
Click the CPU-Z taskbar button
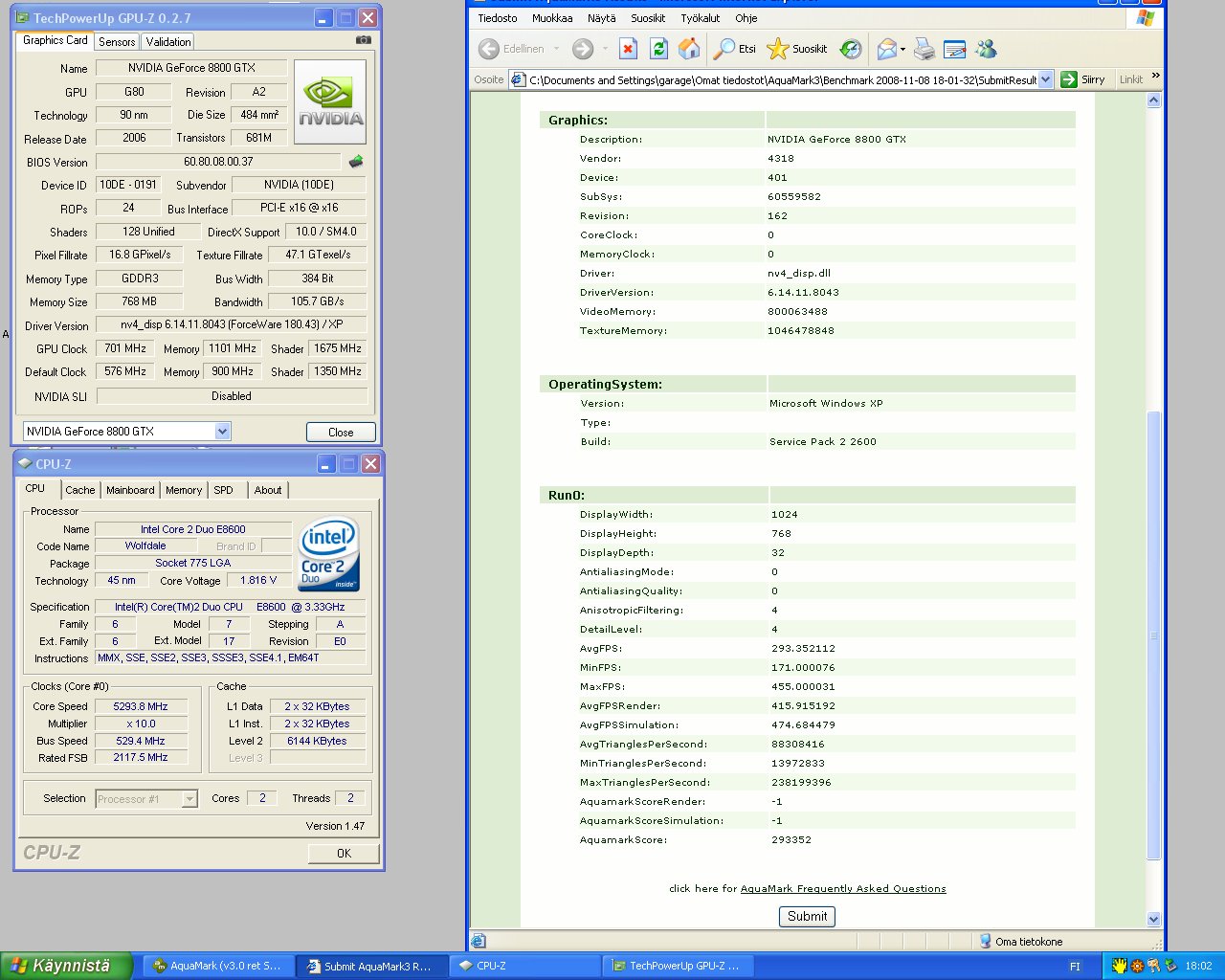pos(524,966)
